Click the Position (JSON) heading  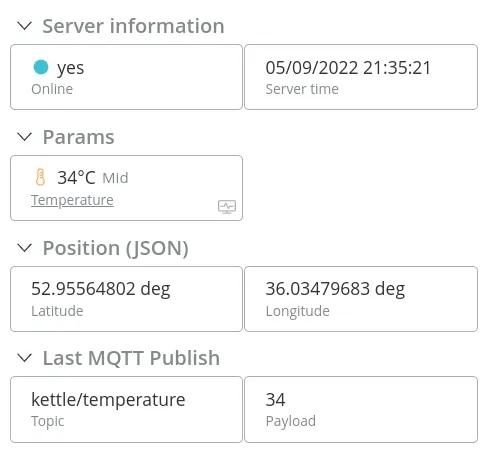point(116,248)
